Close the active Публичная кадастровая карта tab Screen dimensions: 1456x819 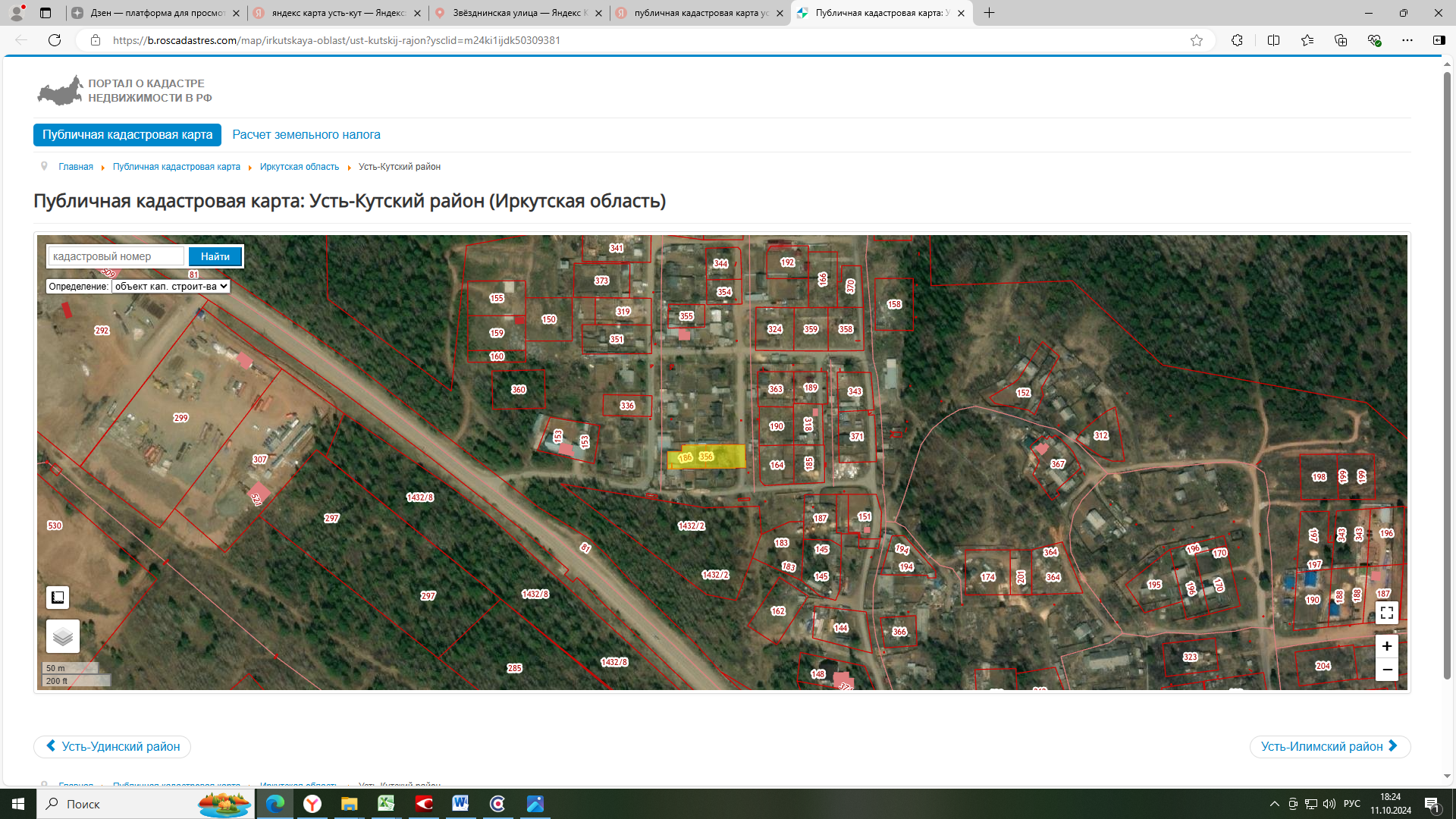click(961, 13)
